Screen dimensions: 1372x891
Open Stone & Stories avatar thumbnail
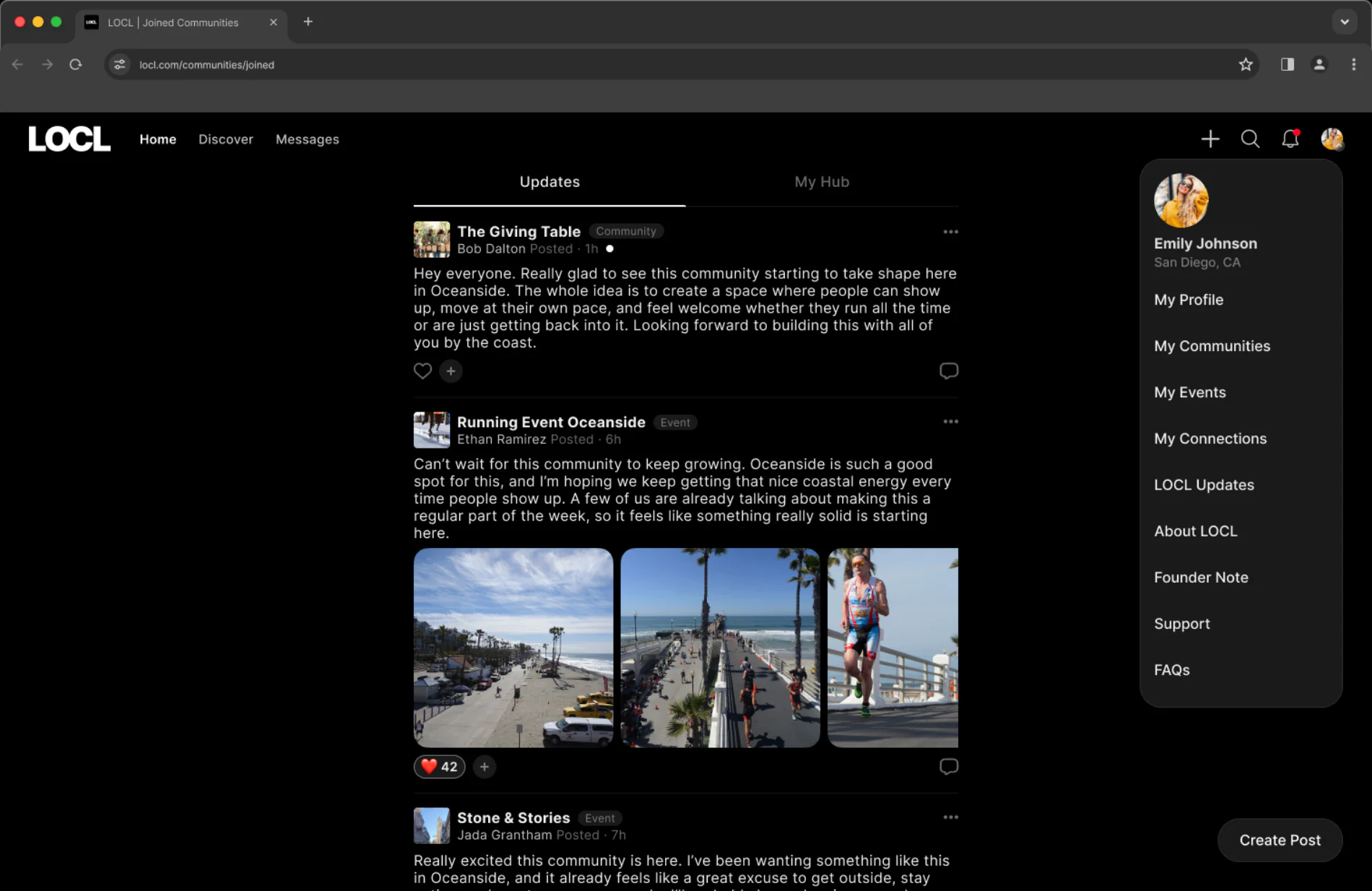[x=432, y=825]
